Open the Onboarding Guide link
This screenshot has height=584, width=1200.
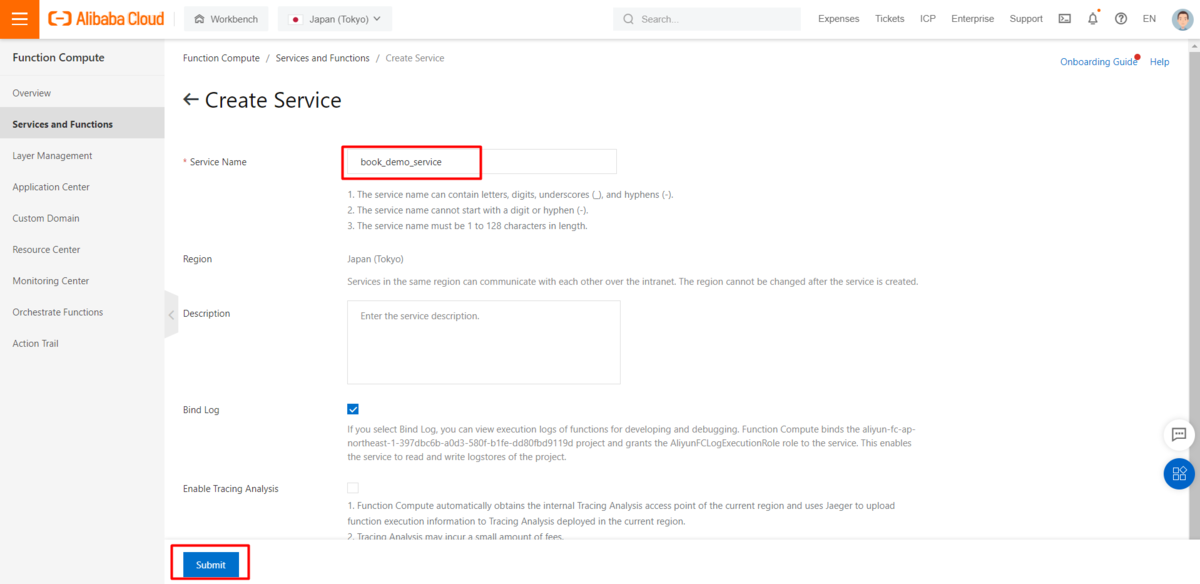pos(1098,62)
